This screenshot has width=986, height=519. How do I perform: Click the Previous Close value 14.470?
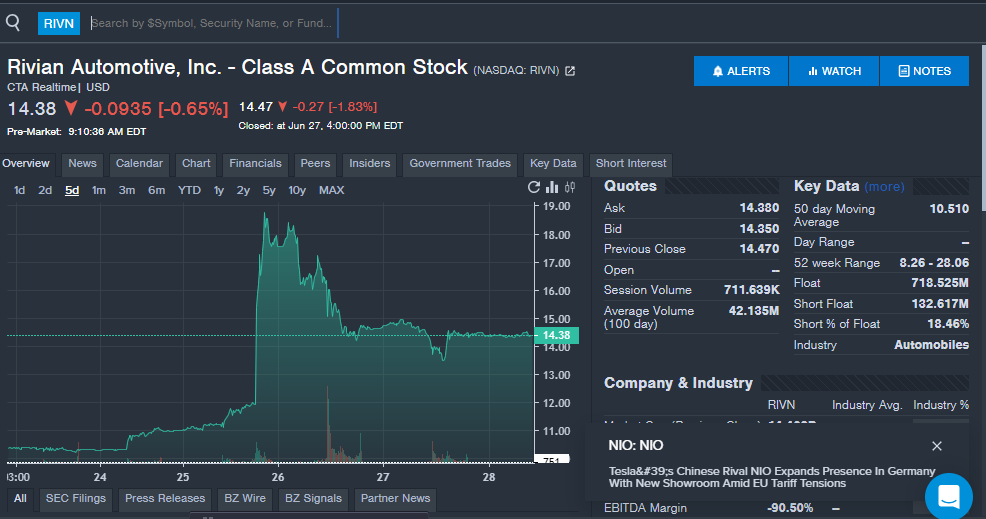759,248
